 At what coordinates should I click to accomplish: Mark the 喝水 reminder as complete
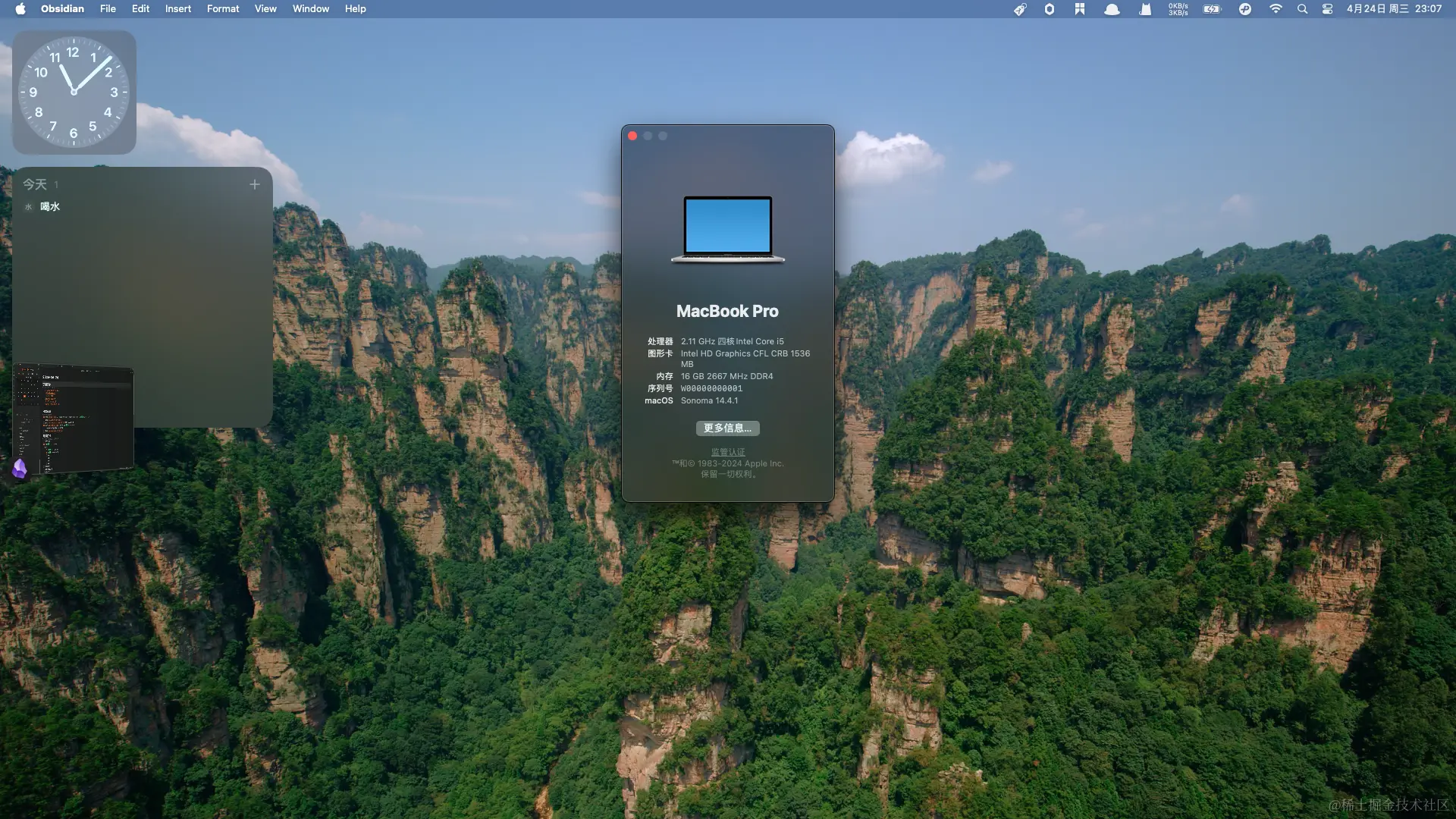(x=29, y=206)
